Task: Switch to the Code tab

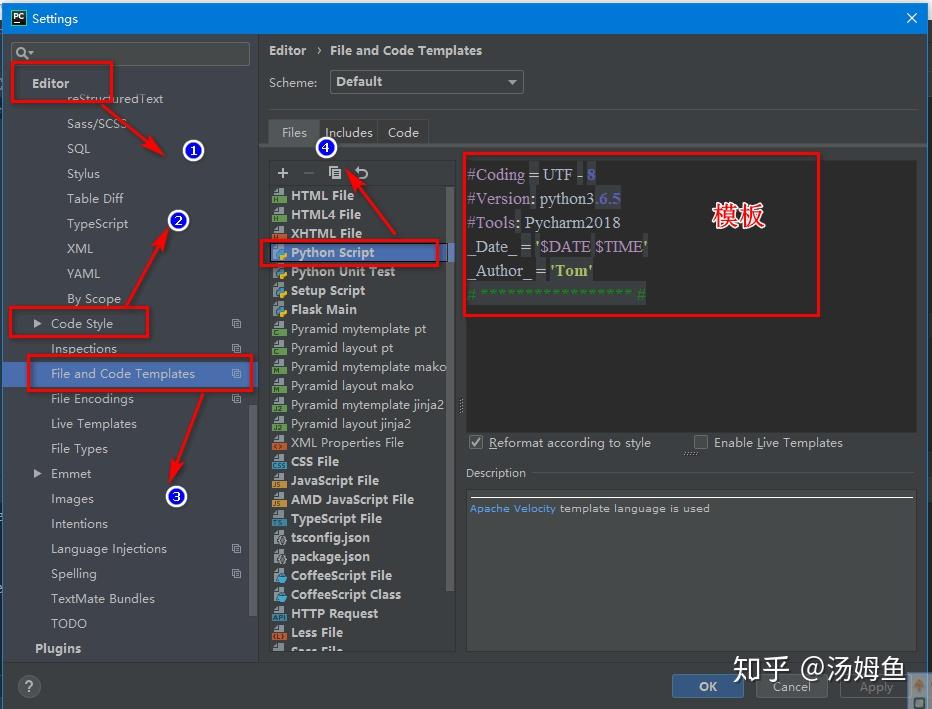Action: [403, 133]
